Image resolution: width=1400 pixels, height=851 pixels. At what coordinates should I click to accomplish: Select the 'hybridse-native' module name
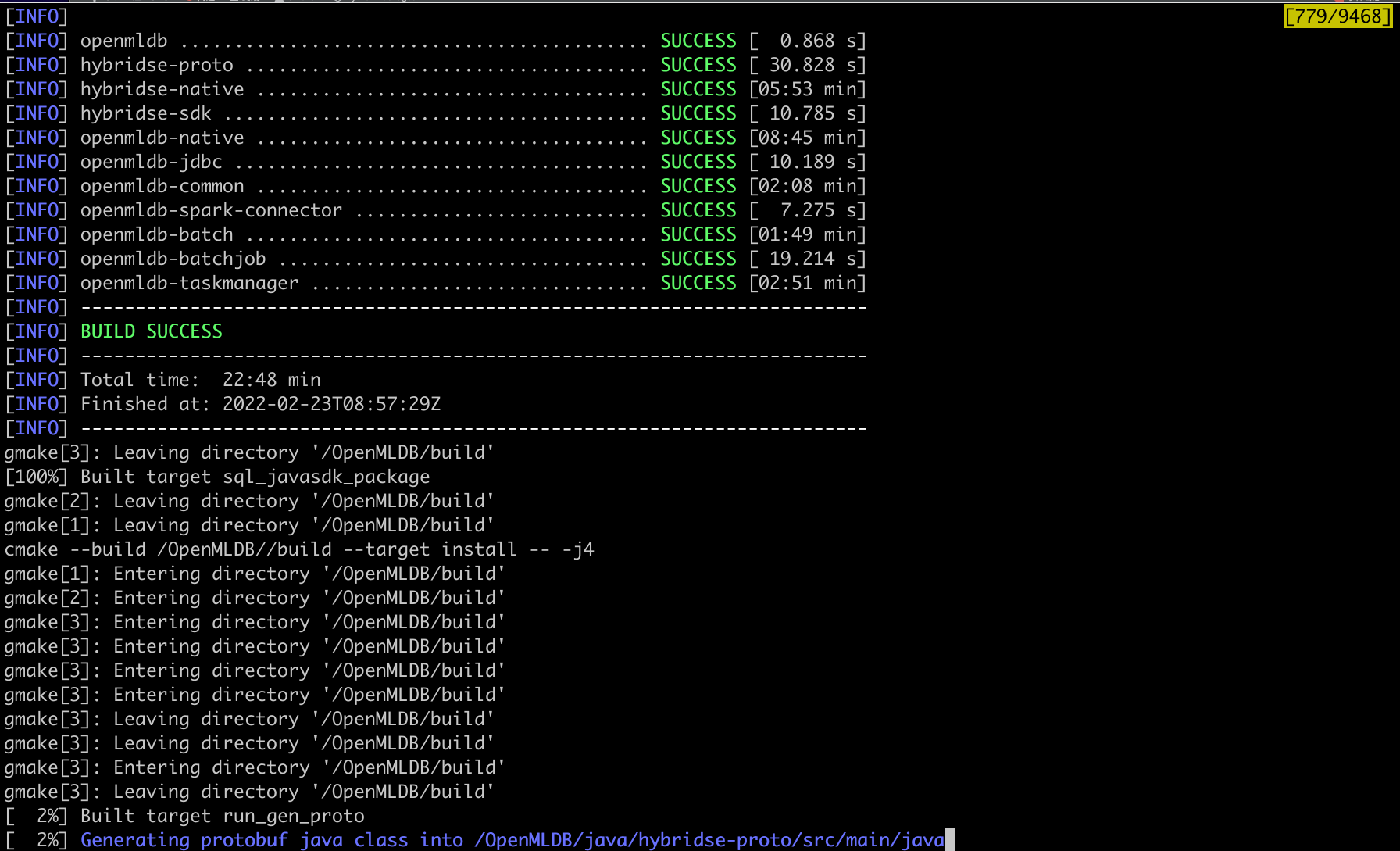coord(162,89)
